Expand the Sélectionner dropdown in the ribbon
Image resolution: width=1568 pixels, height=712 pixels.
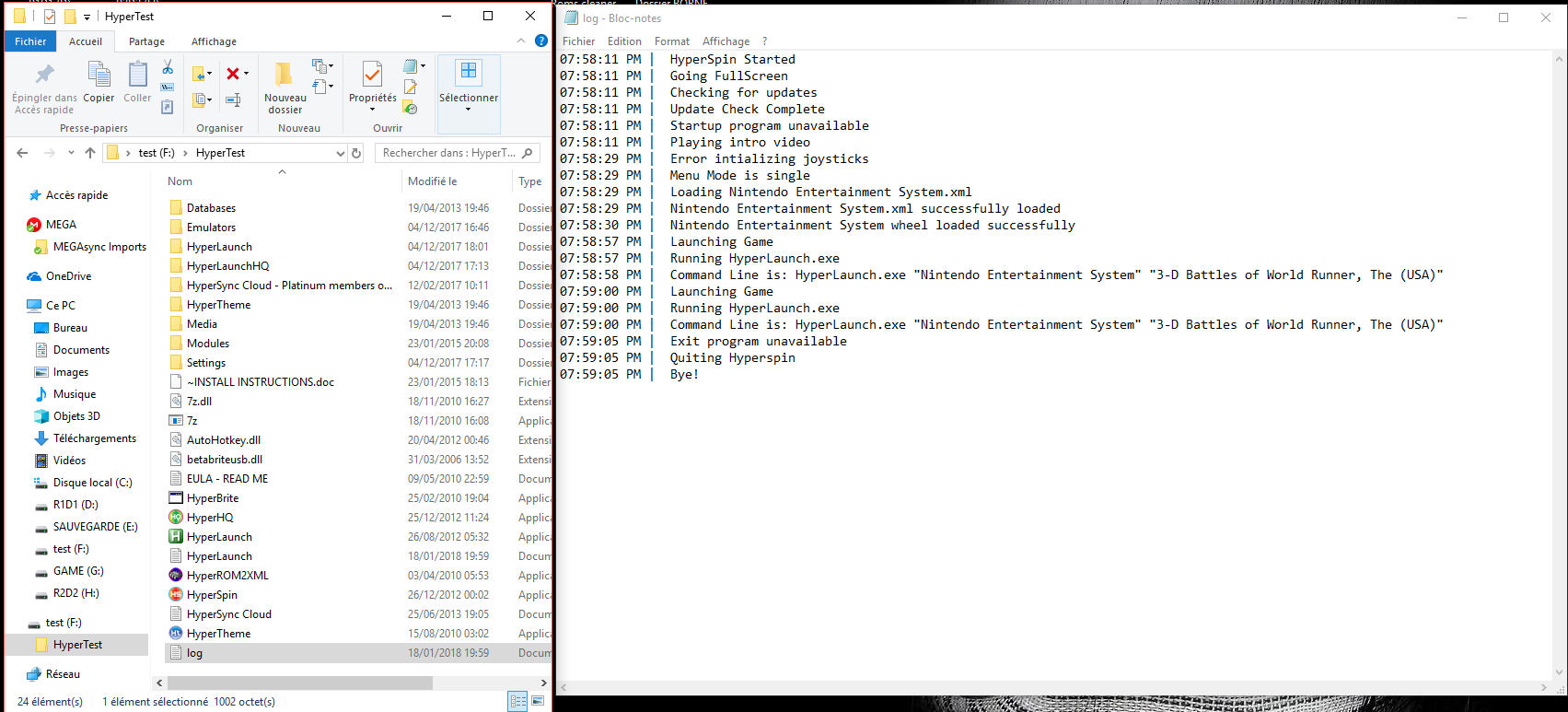(469, 110)
